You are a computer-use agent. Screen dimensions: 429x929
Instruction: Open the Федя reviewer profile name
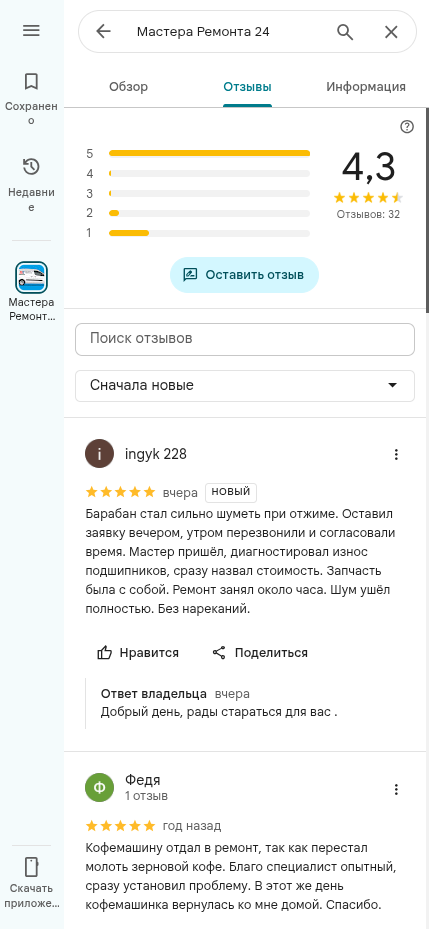143,780
